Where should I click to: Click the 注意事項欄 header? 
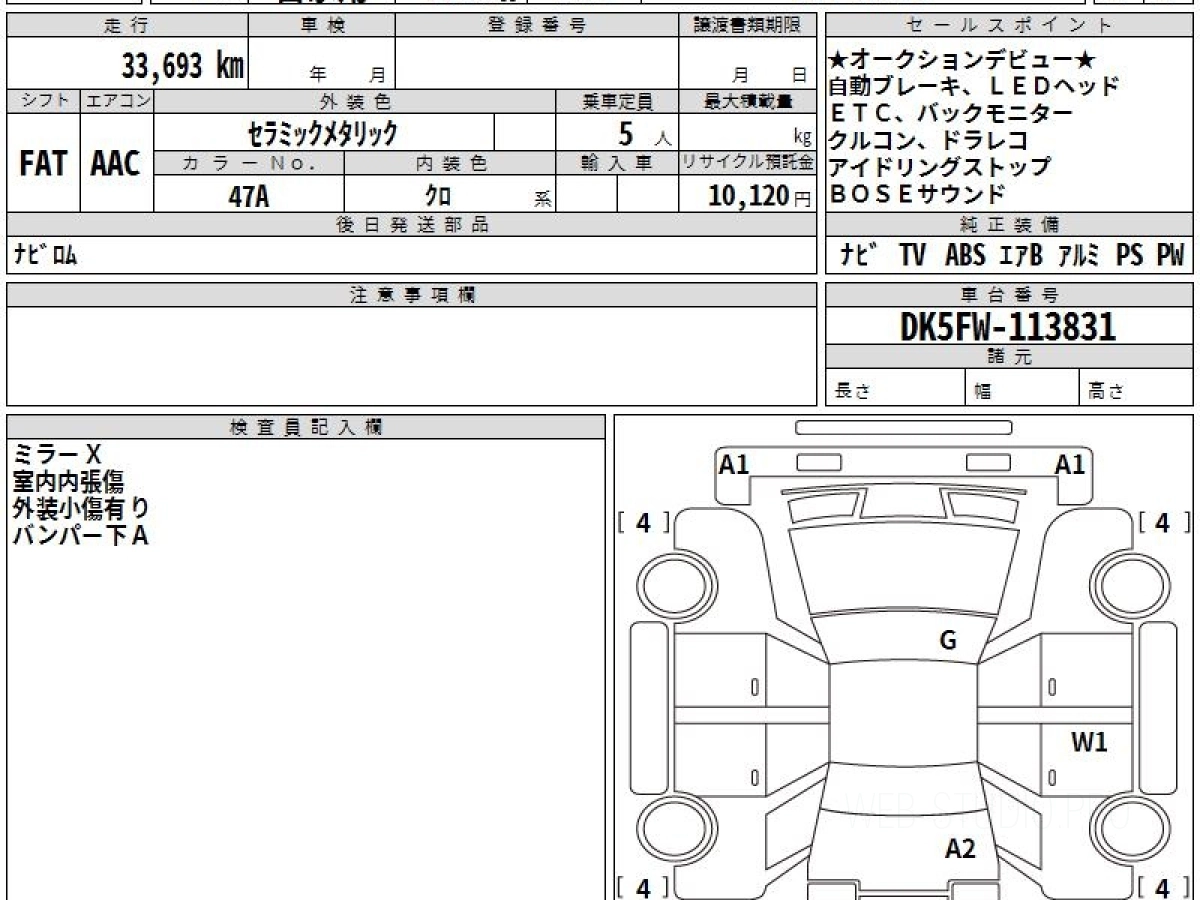coord(412,295)
